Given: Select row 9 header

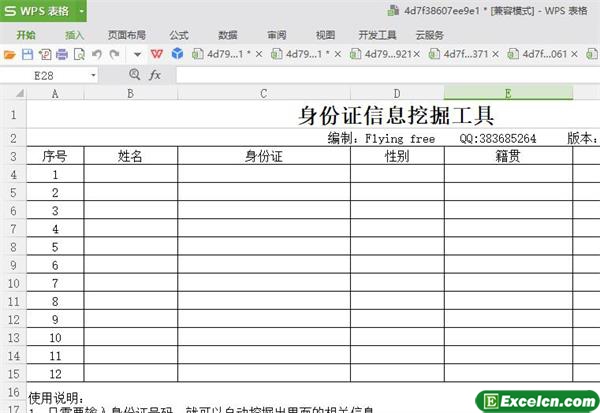Looking at the screenshot, I should [x=13, y=265].
